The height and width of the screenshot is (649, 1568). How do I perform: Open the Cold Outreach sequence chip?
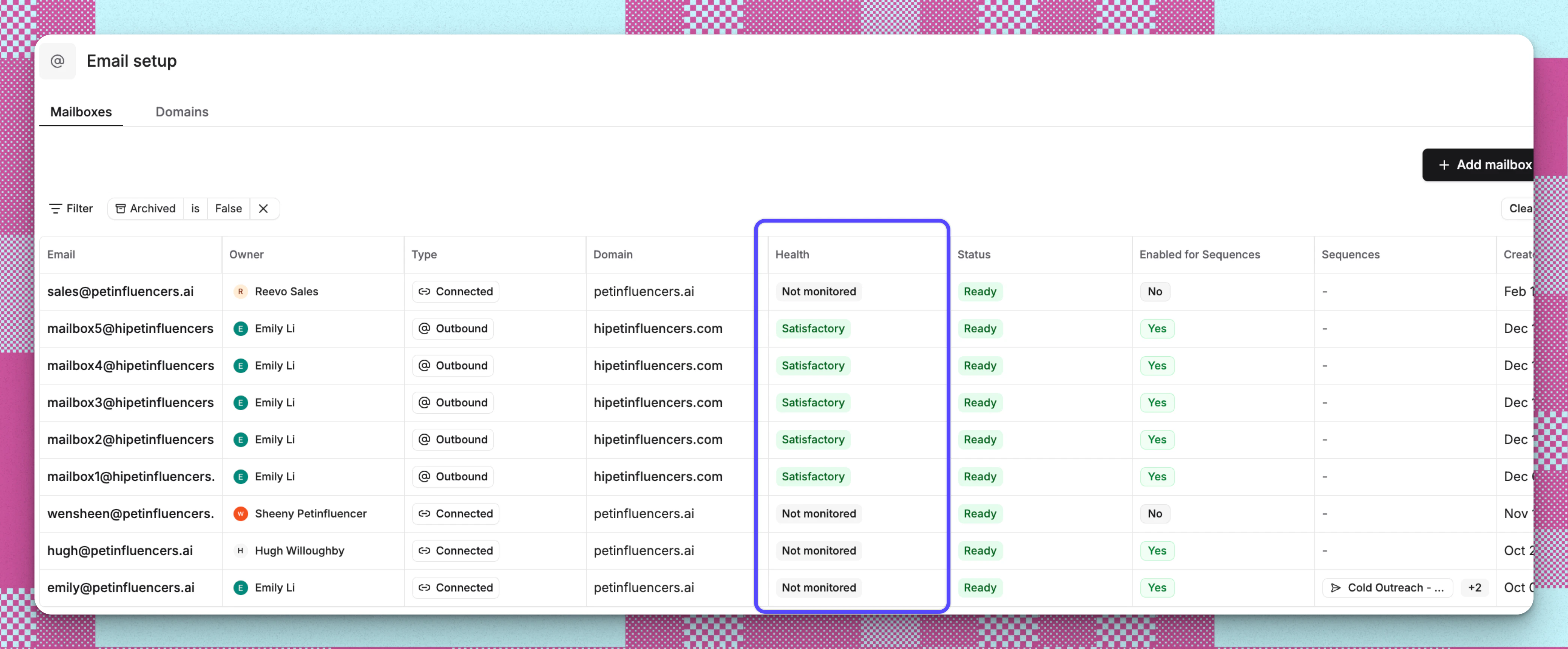(x=1388, y=588)
